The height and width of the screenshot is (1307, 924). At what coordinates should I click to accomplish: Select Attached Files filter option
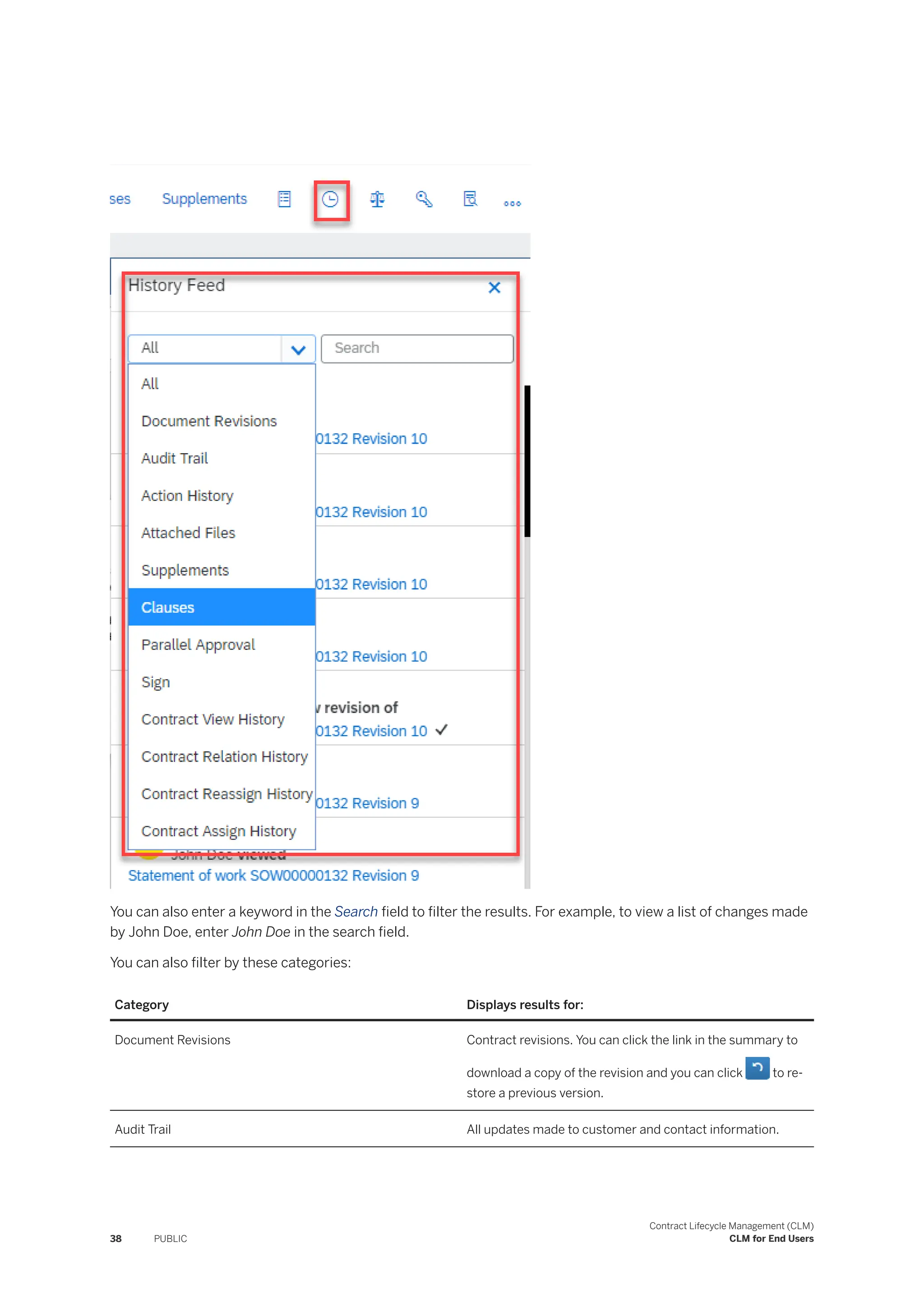[222, 533]
